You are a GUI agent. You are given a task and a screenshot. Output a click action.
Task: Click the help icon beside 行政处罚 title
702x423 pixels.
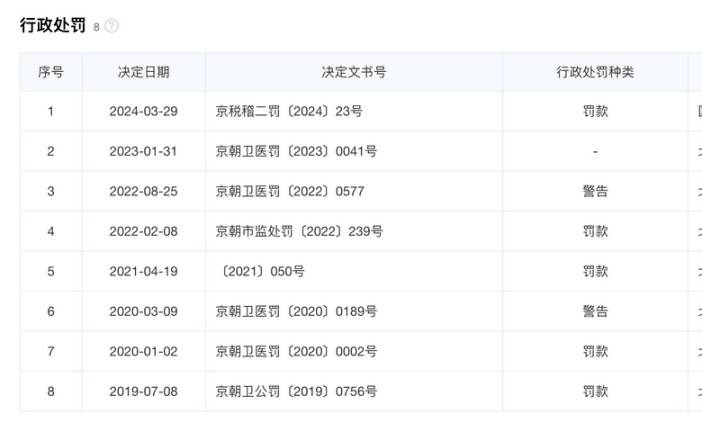[111, 26]
